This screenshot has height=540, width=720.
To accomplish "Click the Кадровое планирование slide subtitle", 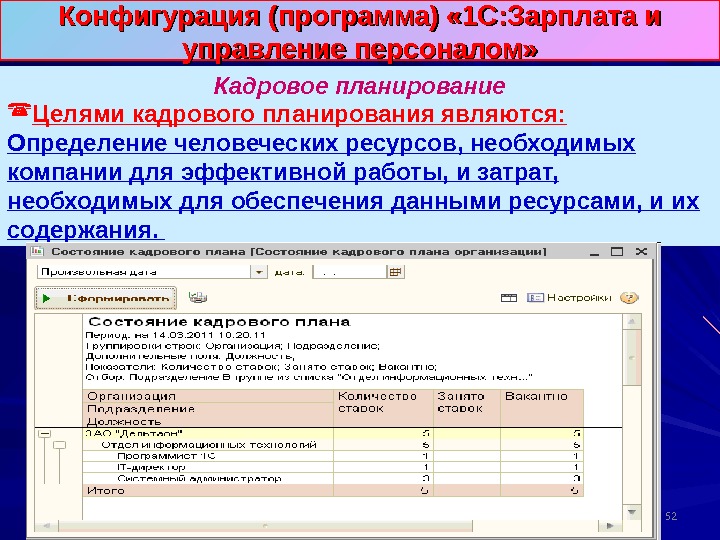I will (x=360, y=86).
